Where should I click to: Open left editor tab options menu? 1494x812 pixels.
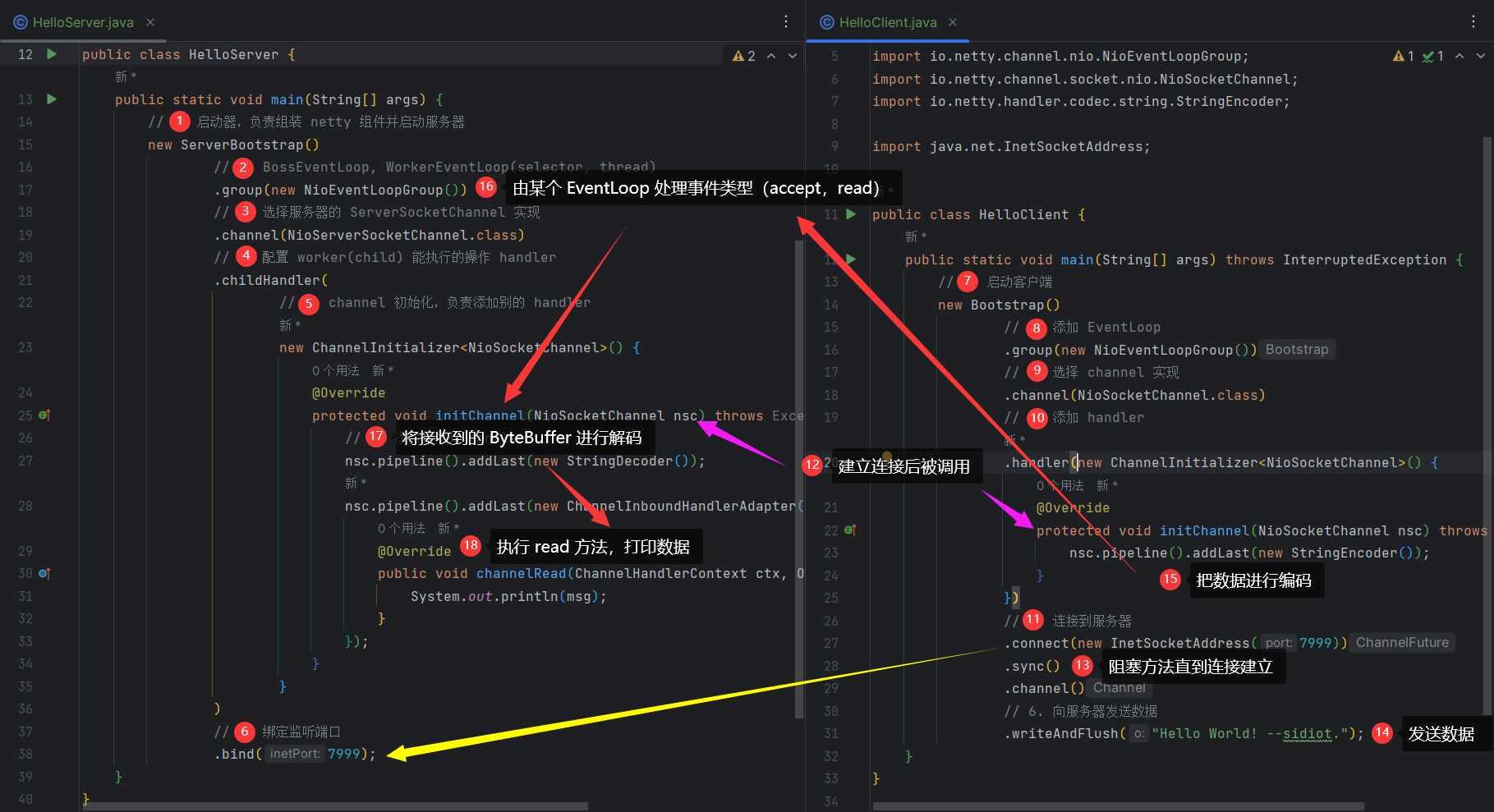[x=786, y=22]
